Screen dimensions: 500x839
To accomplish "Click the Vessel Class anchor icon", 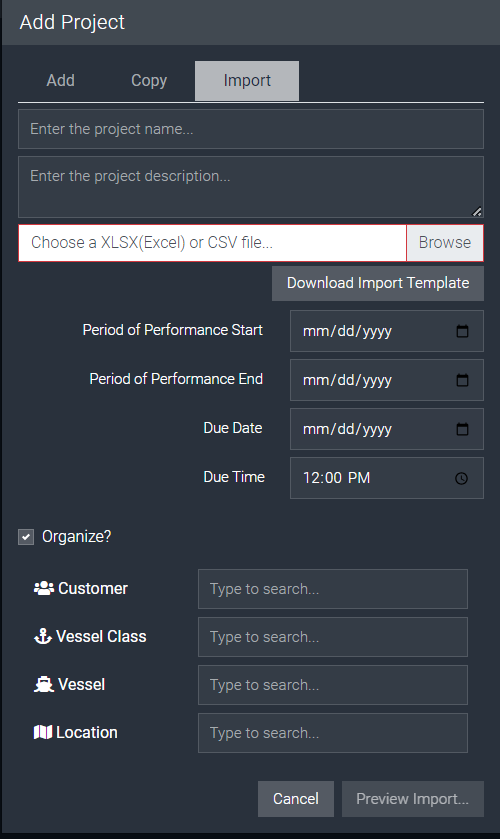I will tap(43, 637).
